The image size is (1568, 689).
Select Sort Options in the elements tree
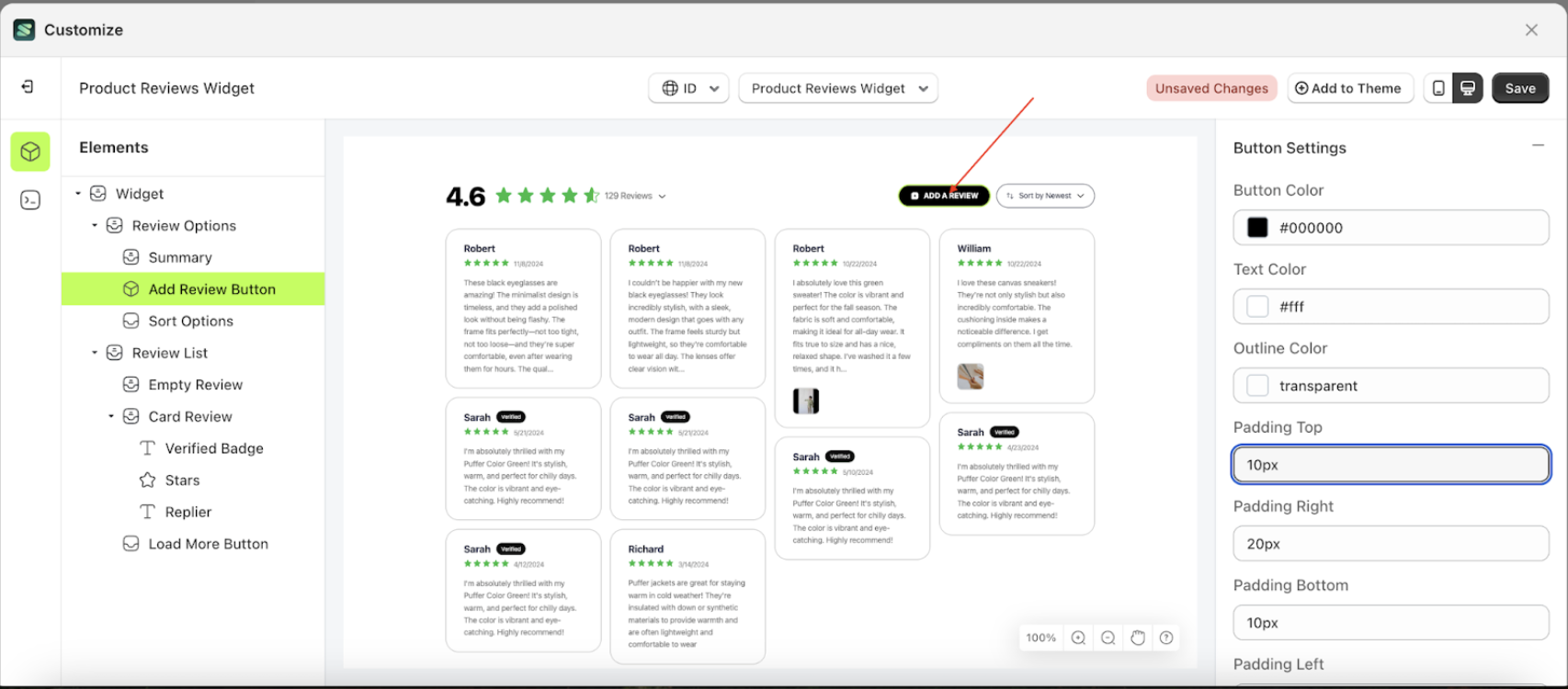[190, 321]
